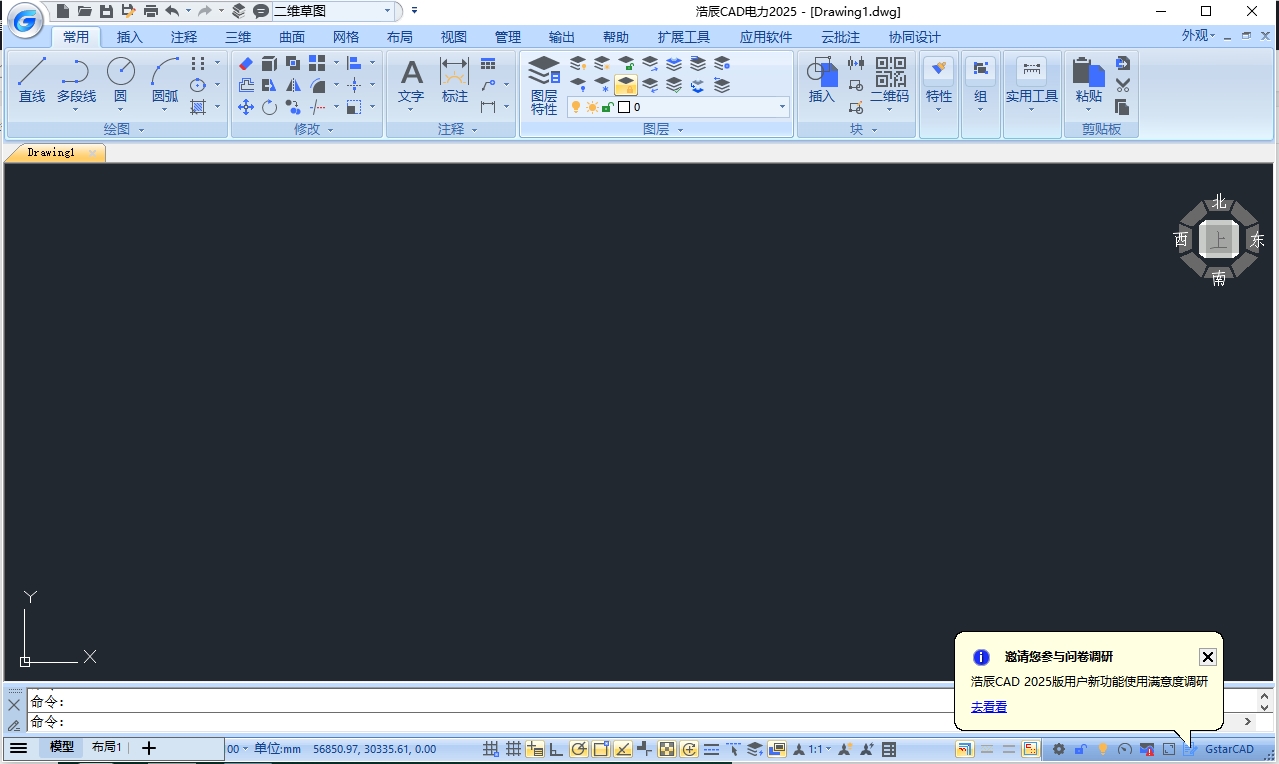Click the layer color swatch box
This screenshot has height=764, width=1279.
(624, 107)
